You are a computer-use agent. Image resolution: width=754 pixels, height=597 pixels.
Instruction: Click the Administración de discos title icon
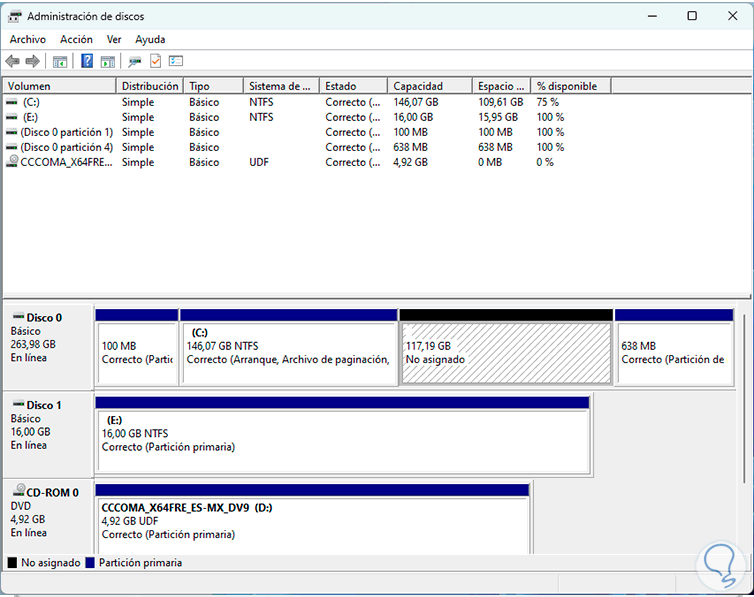[14, 16]
